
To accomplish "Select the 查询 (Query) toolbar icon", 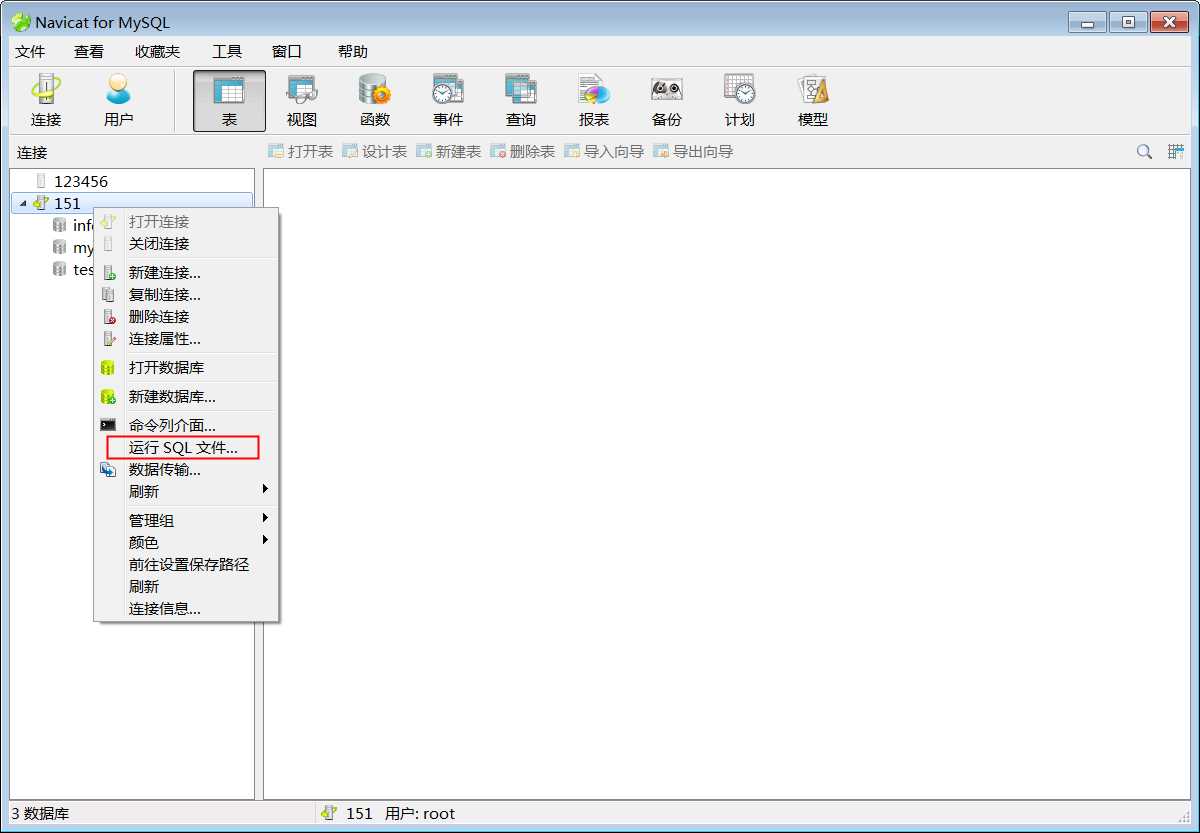I will click(x=521, y=100).
